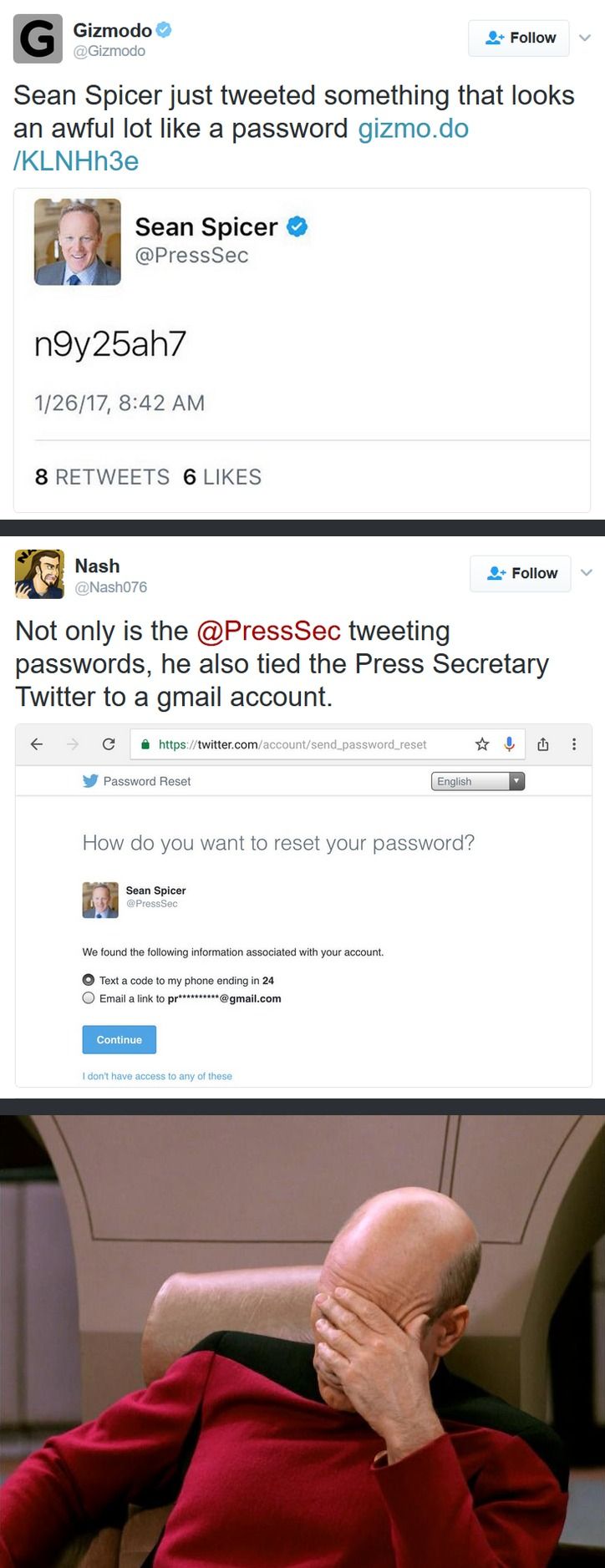
Task: Follow the Gizmodo account
Action: [518, 38]
